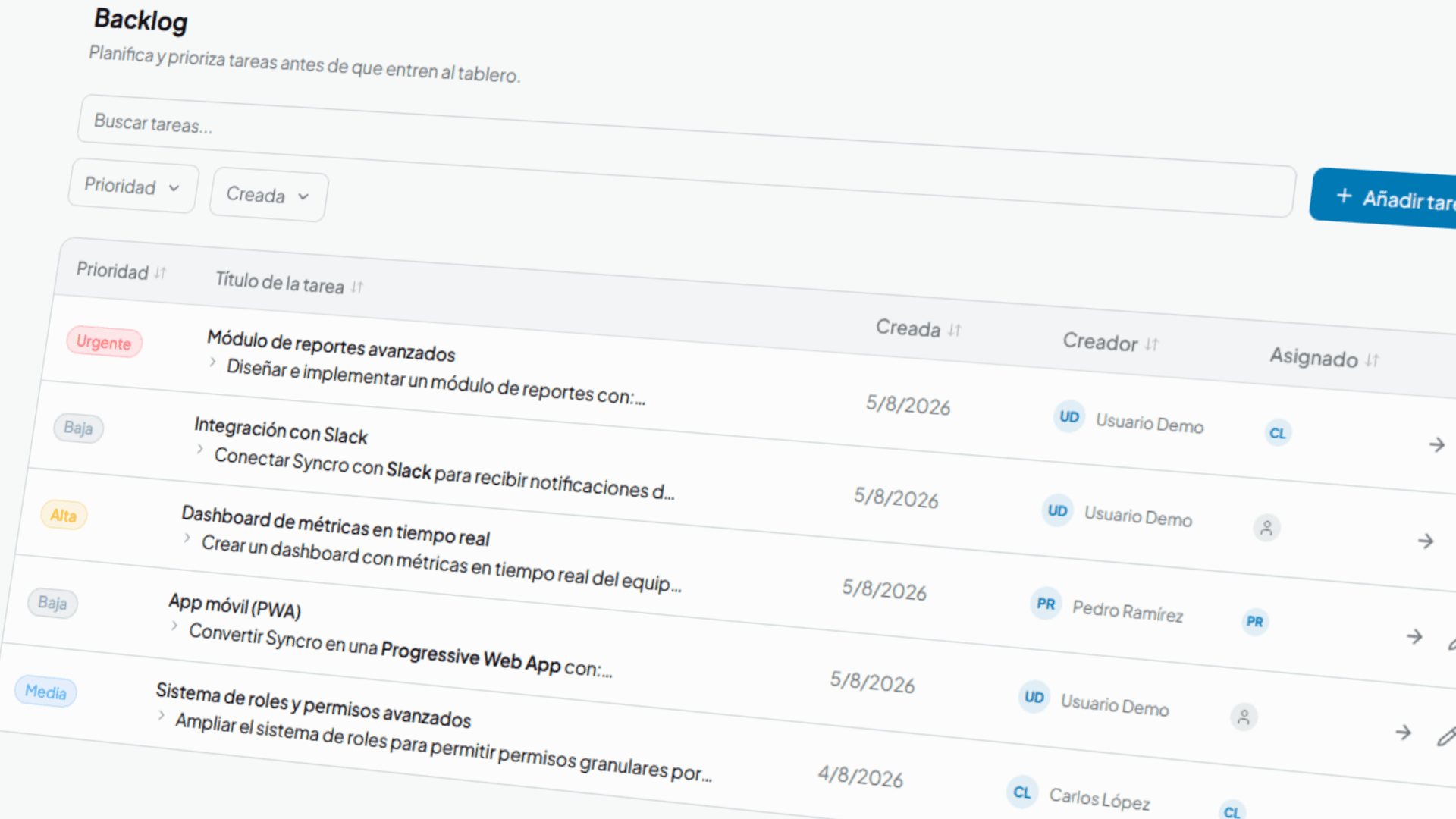
Task: Sort by the Creador column header
Action: pyautogui.click(x=1110, y=343)
